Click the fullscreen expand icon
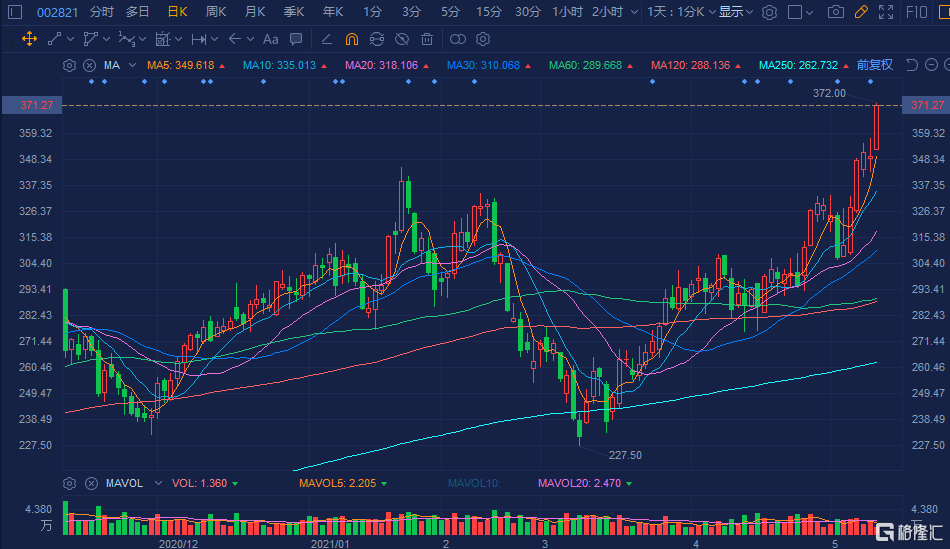 click(x=885, y=12)
